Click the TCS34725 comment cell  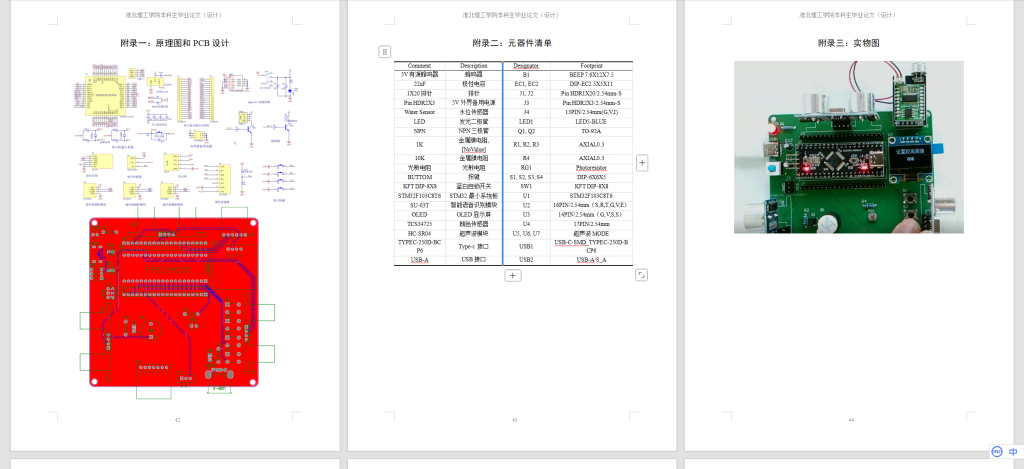click(419, 223)
